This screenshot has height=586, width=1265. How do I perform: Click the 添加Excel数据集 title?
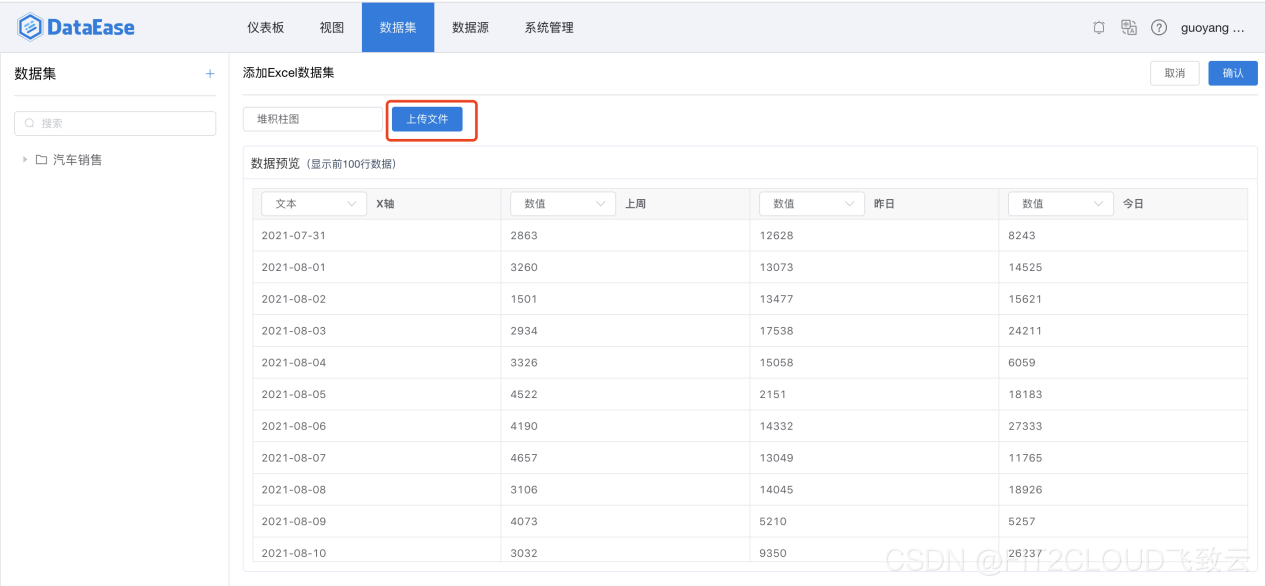288,73
